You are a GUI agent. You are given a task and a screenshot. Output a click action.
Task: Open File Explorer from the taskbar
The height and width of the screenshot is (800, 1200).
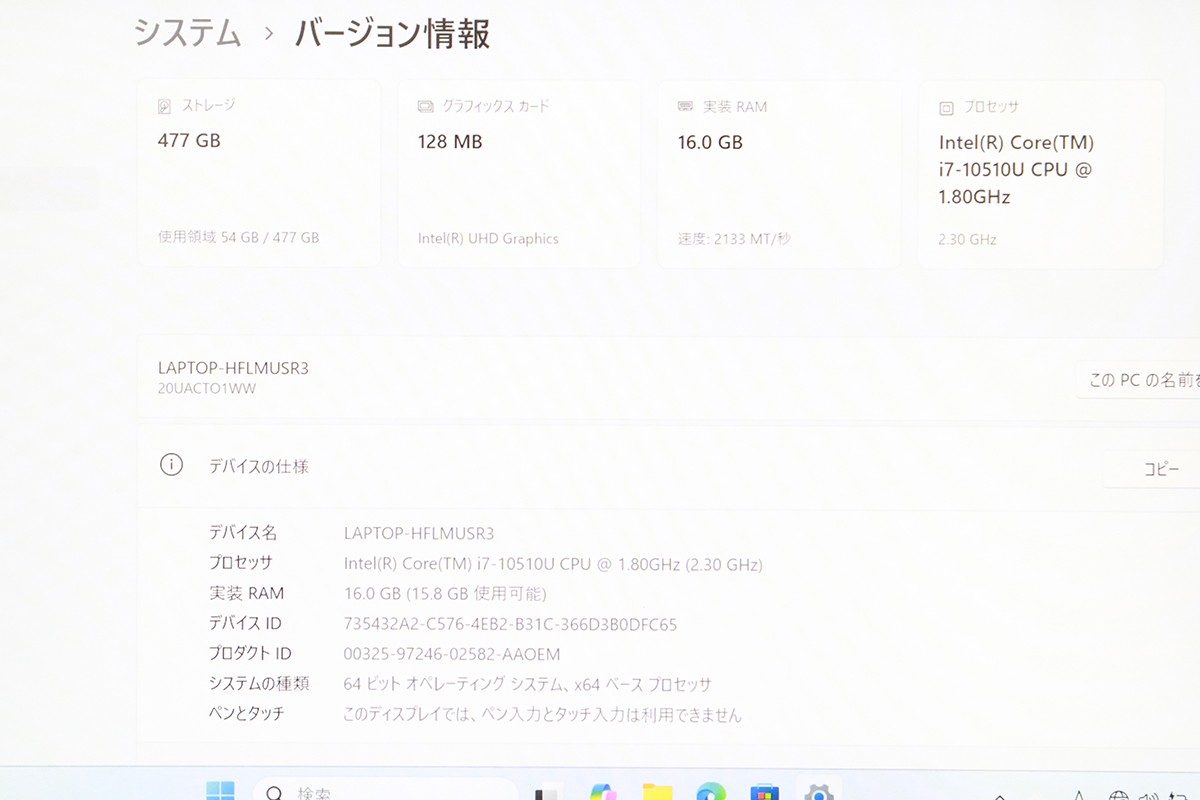[x=657, y=791]
